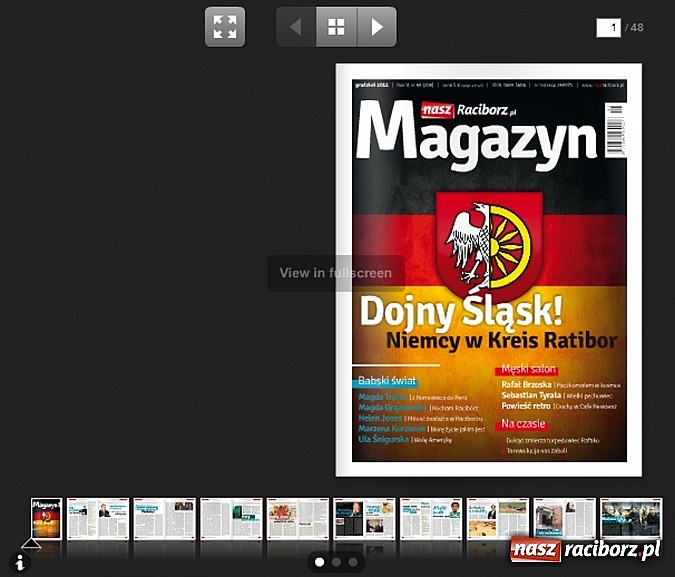This screenshot has height=577, width=675.
Task: Click the thumbnail strip position marker triangle
Action: point(31,543)
